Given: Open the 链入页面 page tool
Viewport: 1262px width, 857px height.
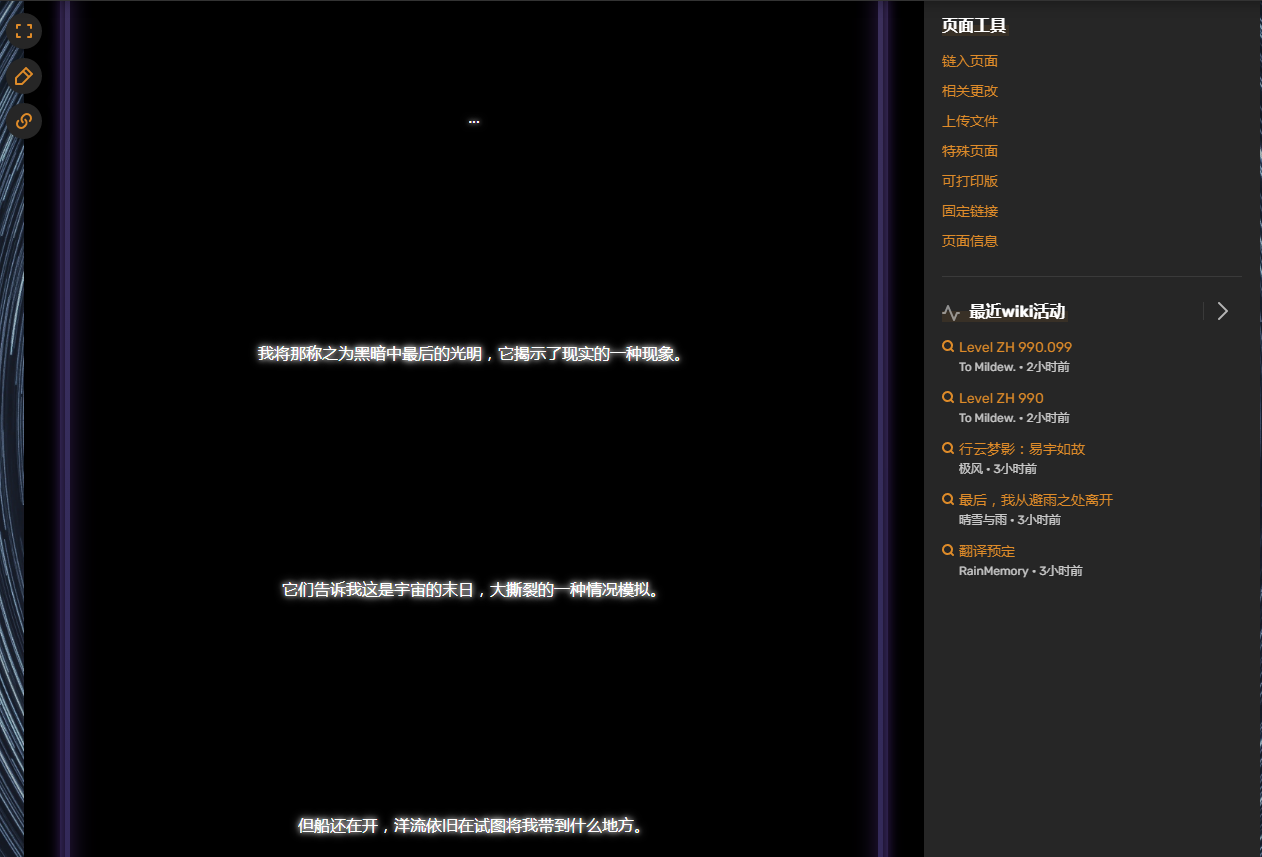Looking at the screenshot, I should (x=969, y=61).
